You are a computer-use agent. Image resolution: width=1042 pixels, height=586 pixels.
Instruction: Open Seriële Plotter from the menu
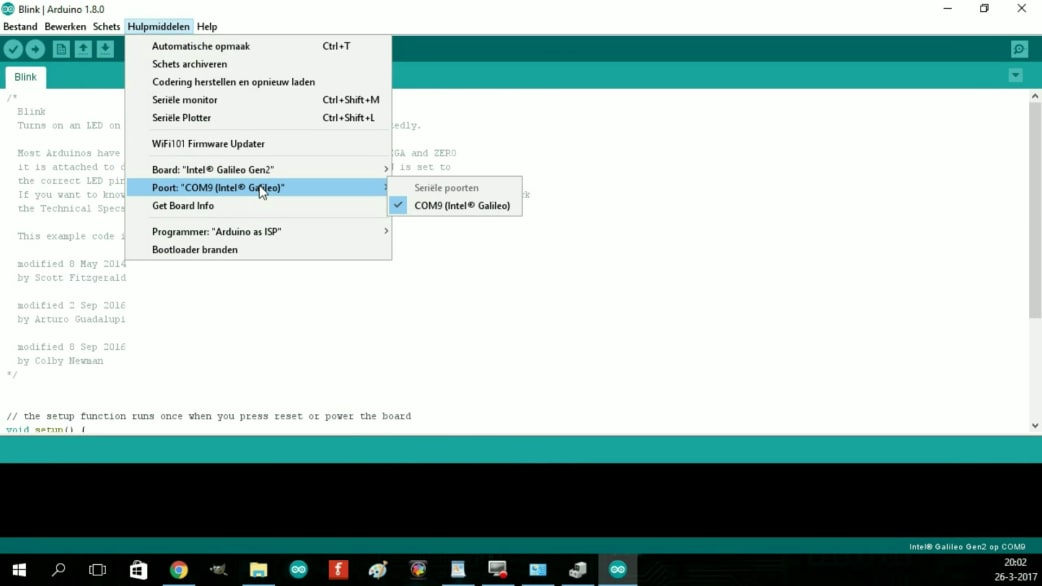click(x=259, y=118)
